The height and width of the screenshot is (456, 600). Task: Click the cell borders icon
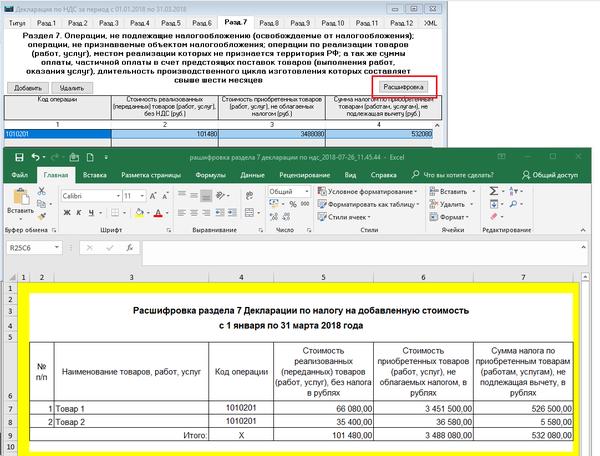115,213
